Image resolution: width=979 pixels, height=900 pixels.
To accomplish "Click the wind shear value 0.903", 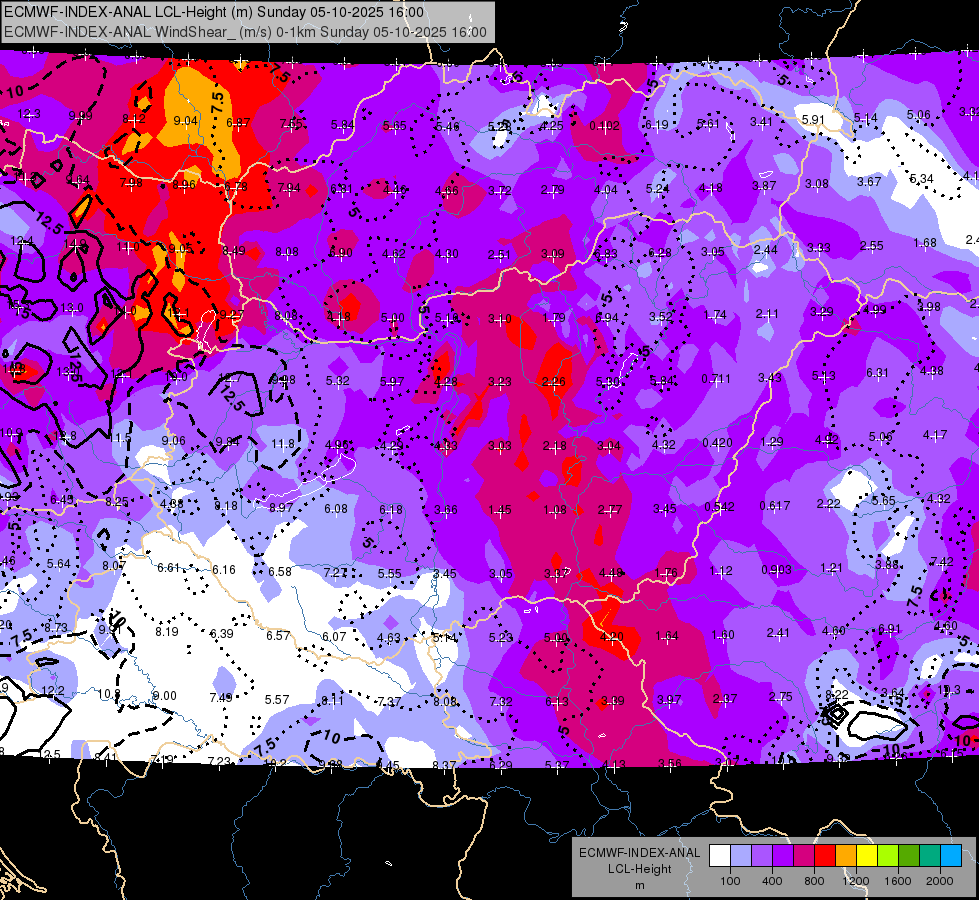I will [776, 570].
